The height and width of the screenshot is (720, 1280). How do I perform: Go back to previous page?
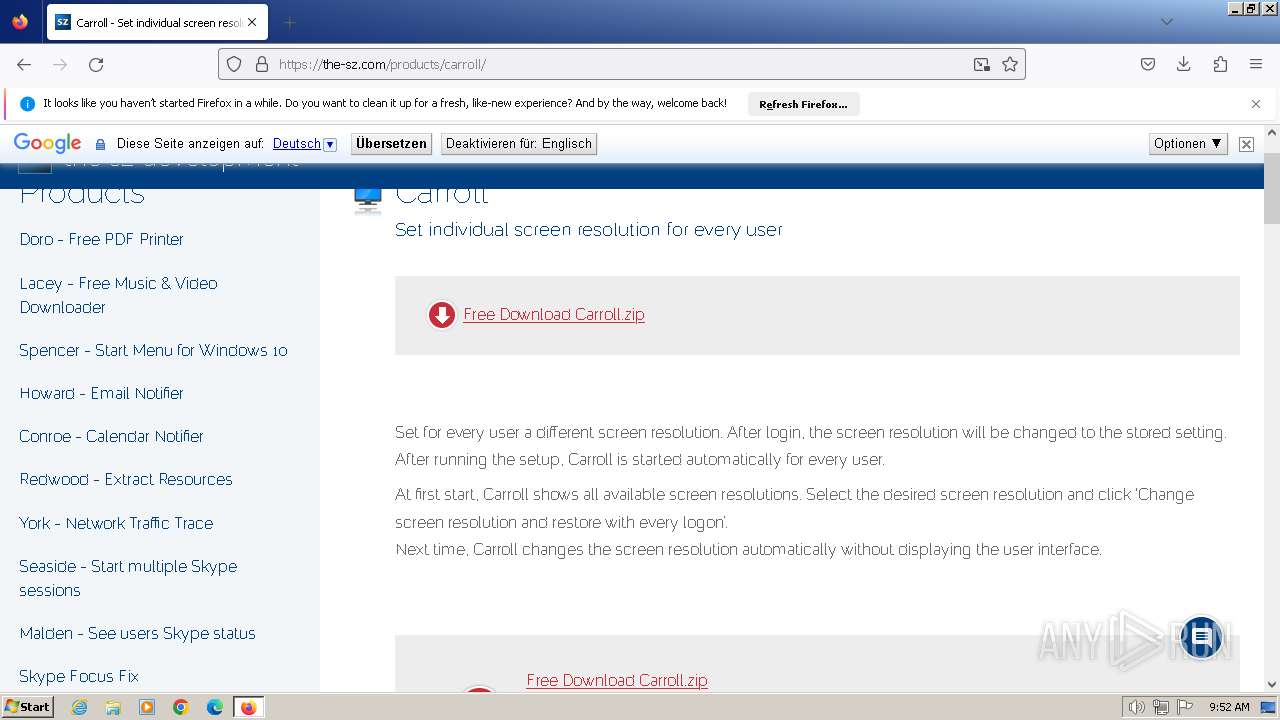pos(24,64)
